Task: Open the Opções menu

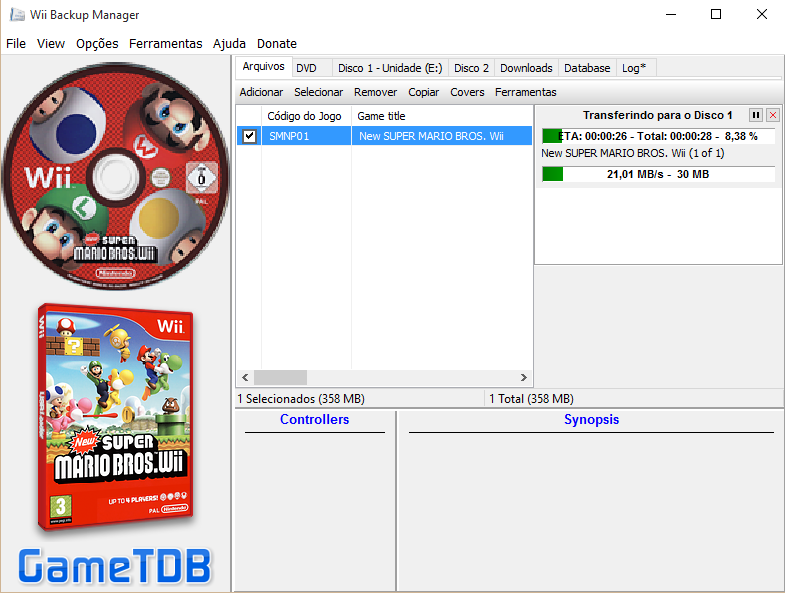Action: tap(97, 43)
